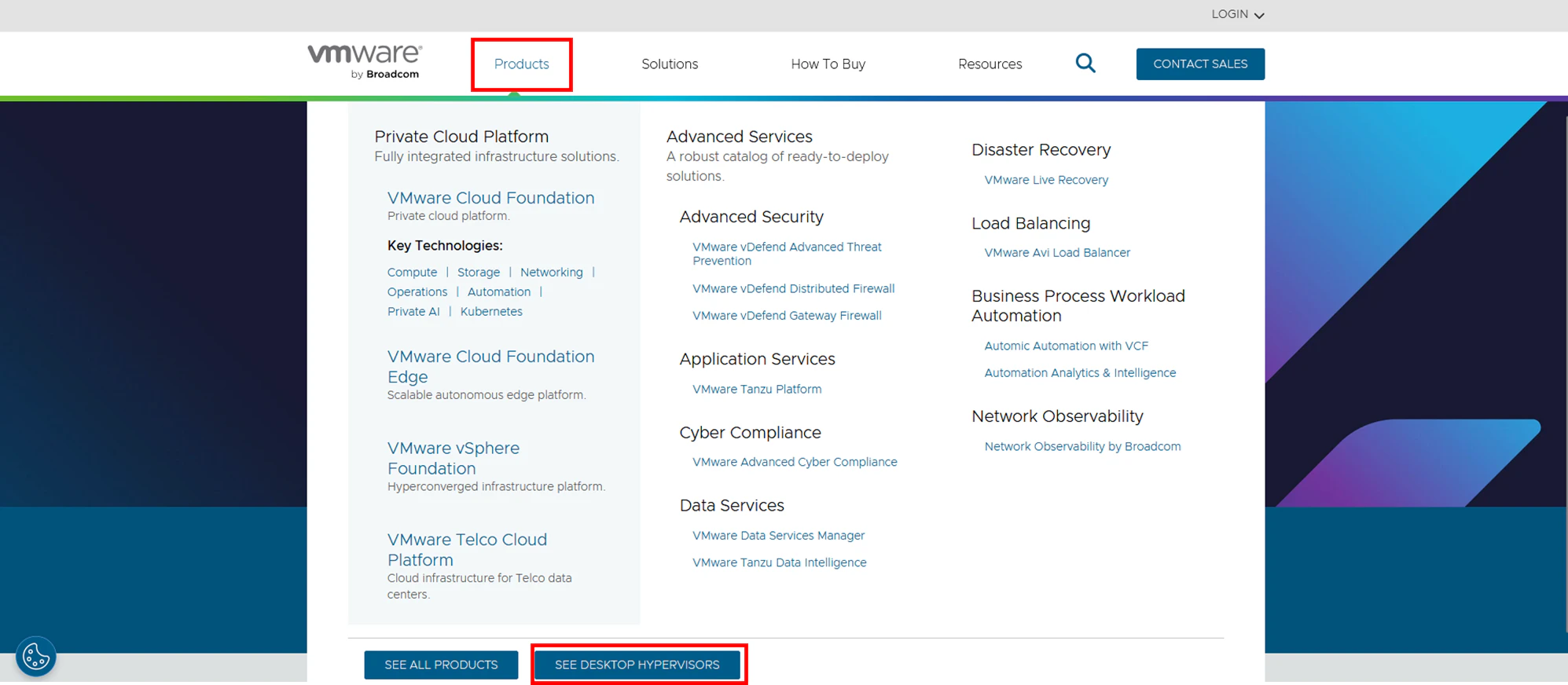The width and height of the screenshot is (1568, 685).
Task: Open VMware Tanzu Platform link
Action: pyautogui.click(x=757, y=390)
